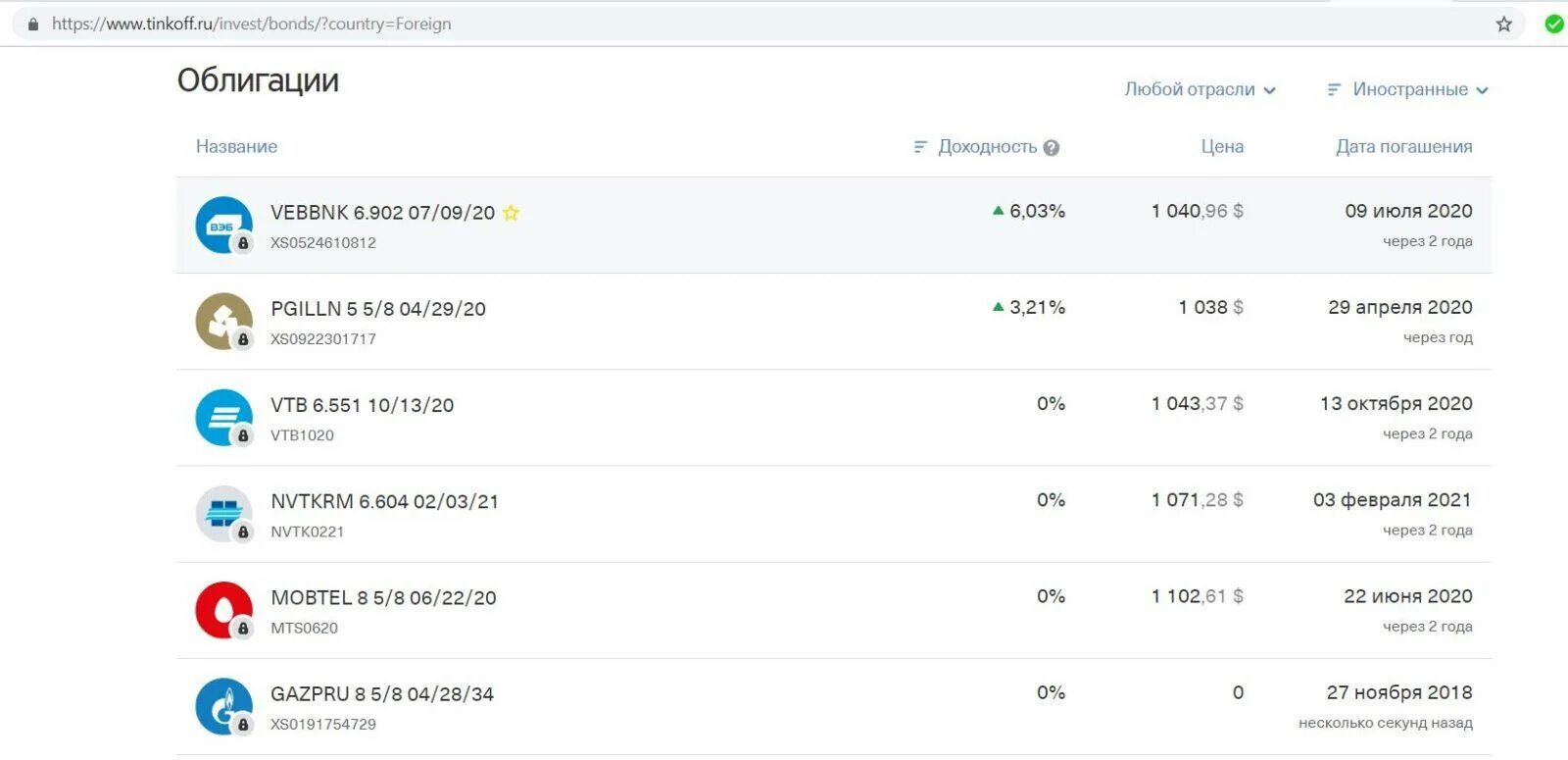Click sort icon left of Доходность header

coord(920,147)
